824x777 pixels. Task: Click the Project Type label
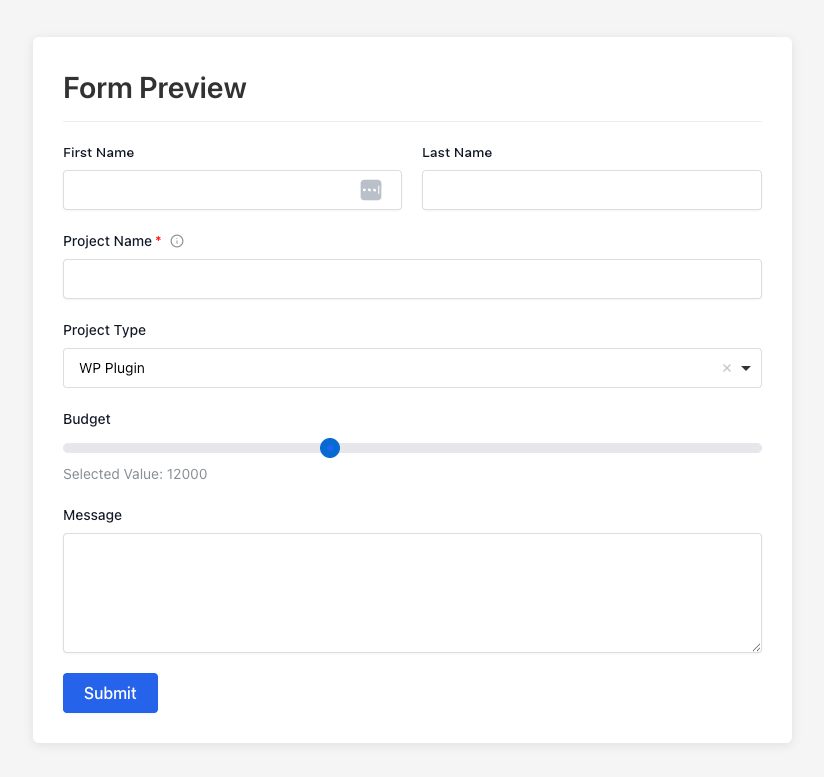(104, 330)
